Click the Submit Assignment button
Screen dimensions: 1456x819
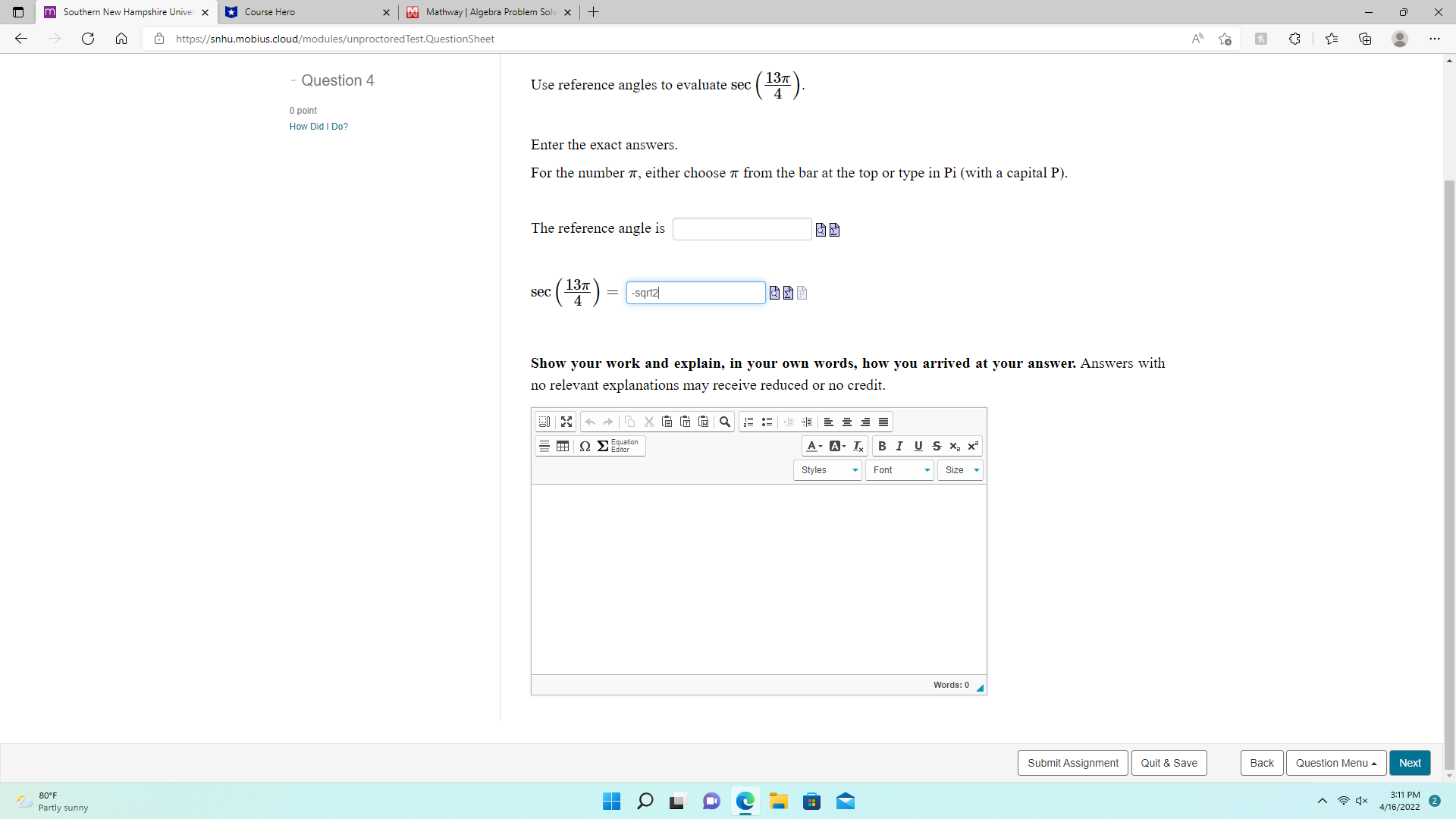(x=1072, y=763)
